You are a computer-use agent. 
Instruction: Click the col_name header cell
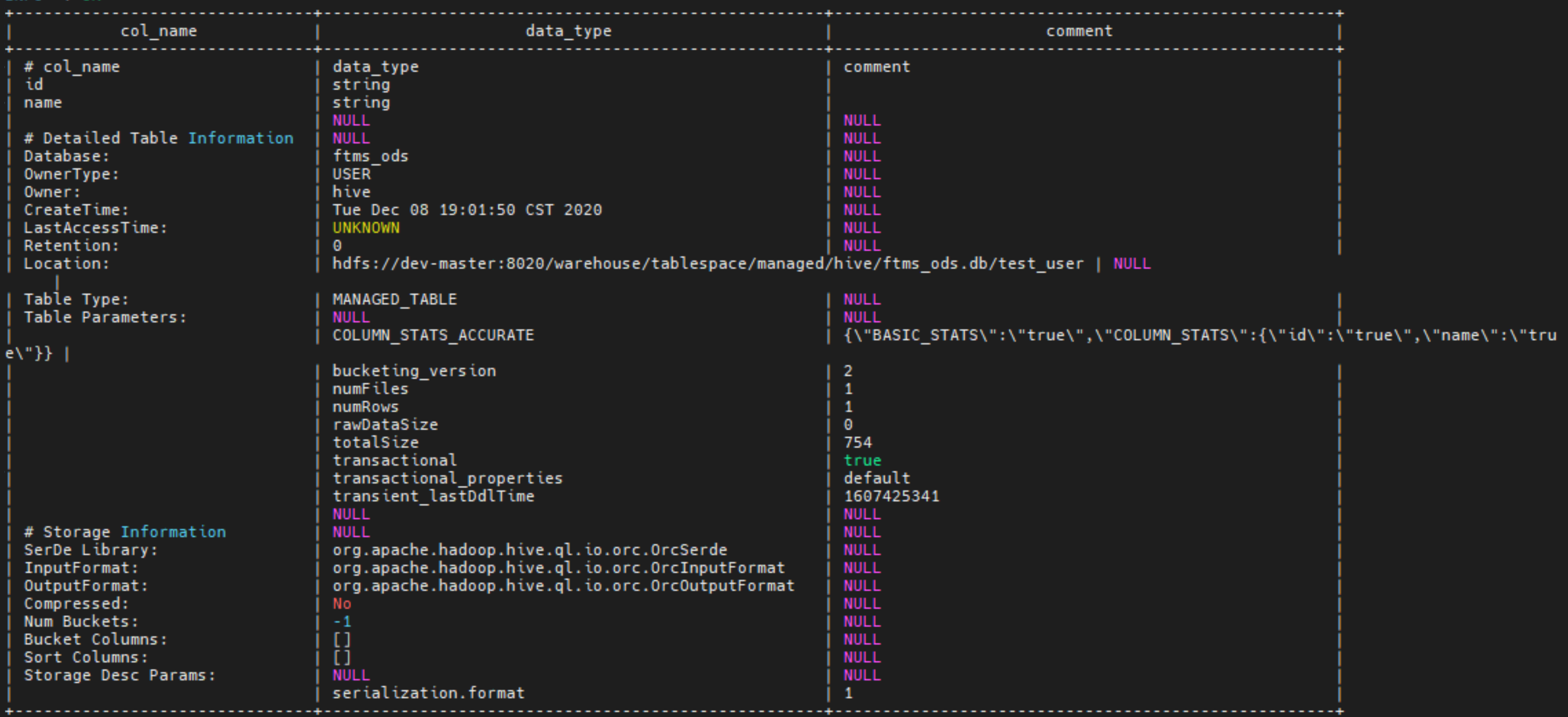[x=159, y=31]
